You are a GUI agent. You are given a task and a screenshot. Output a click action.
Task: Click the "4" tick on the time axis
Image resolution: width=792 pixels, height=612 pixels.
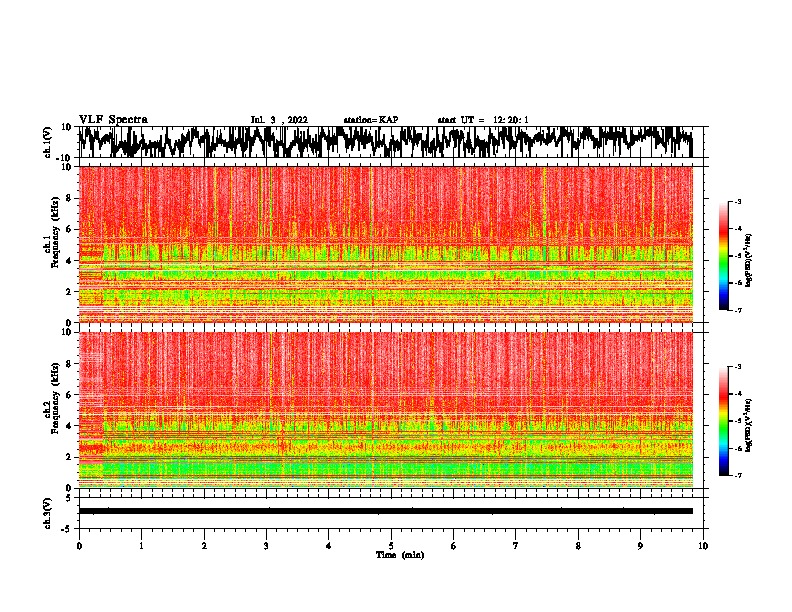pos(329,546)
